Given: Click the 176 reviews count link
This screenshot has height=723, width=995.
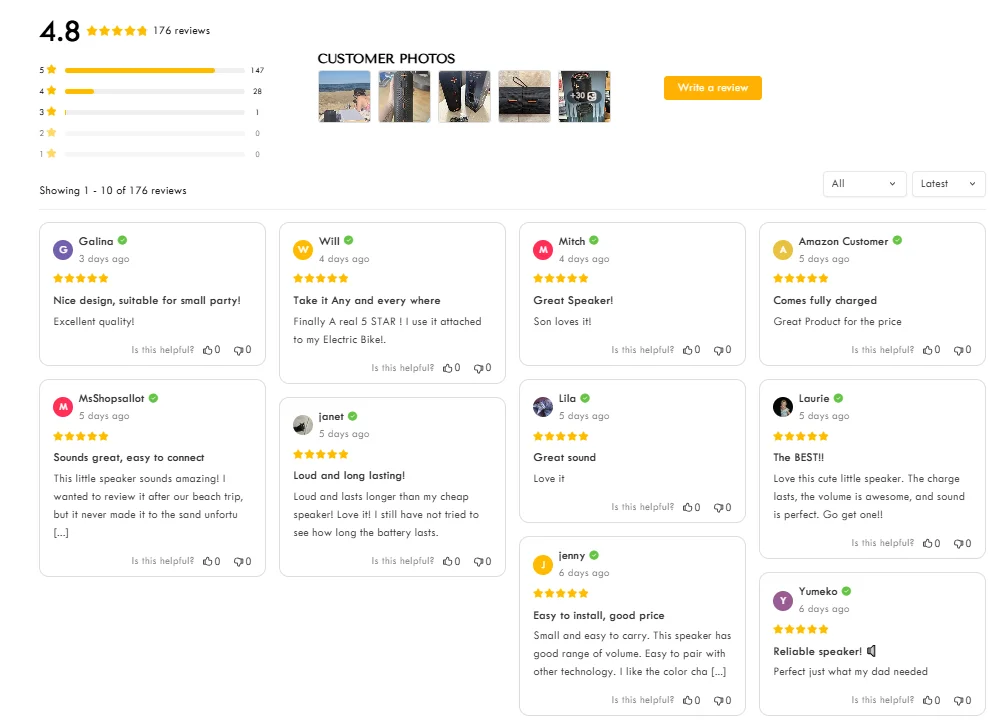Looking at the screenshot, I should (x=181, y=31).
